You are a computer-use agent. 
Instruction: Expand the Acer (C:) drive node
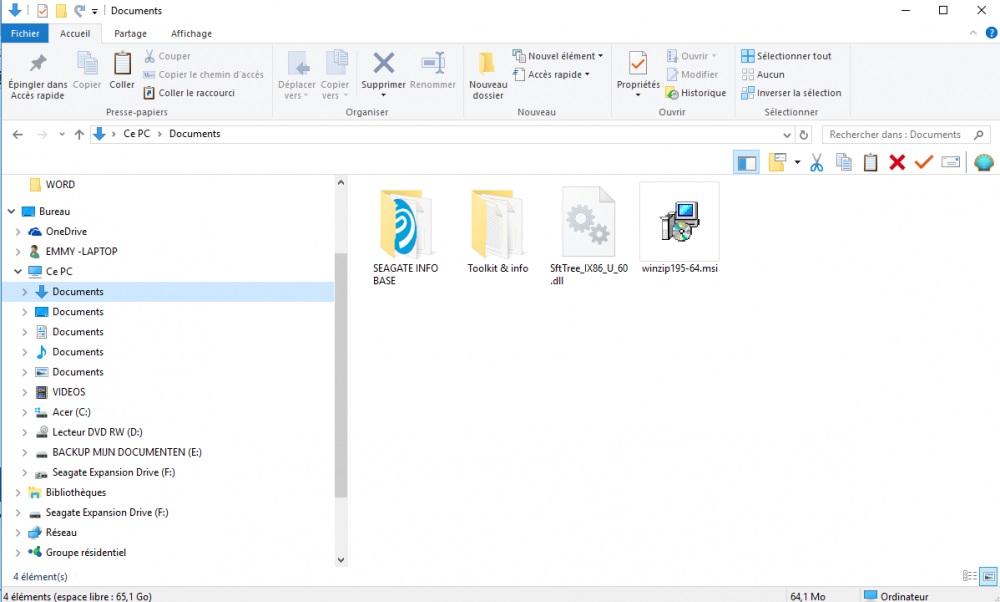pos(25,413)
